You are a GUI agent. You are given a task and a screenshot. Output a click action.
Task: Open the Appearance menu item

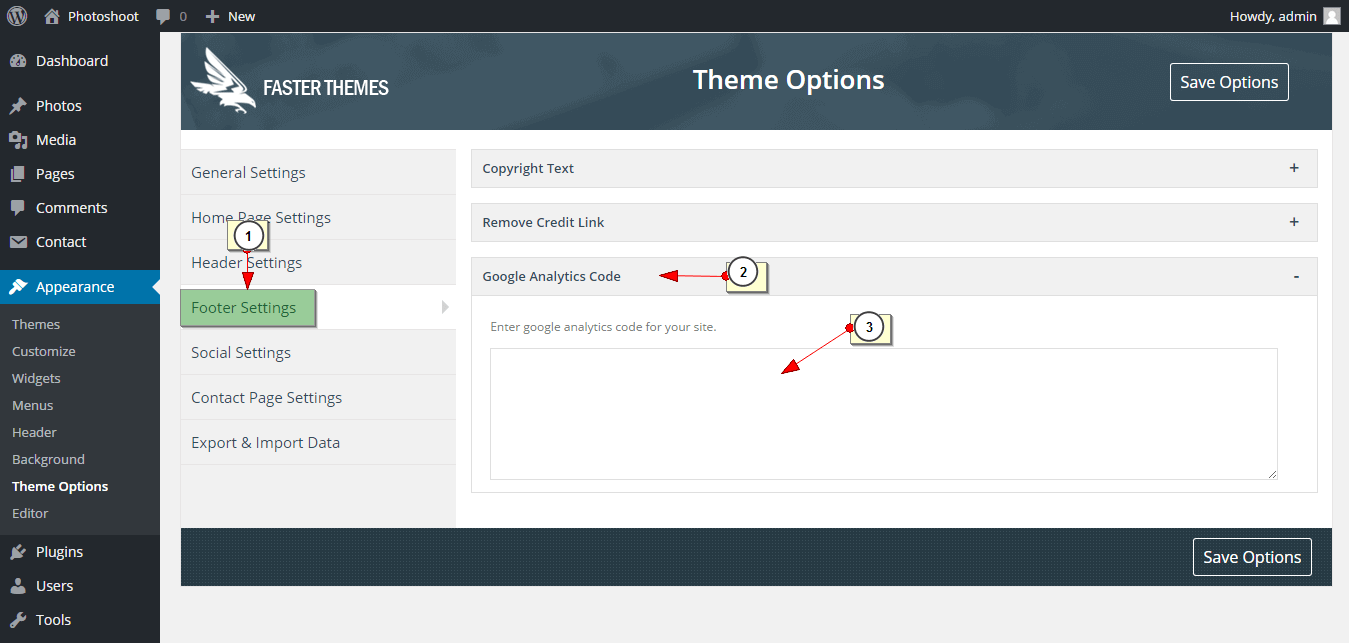pos(80,287)
